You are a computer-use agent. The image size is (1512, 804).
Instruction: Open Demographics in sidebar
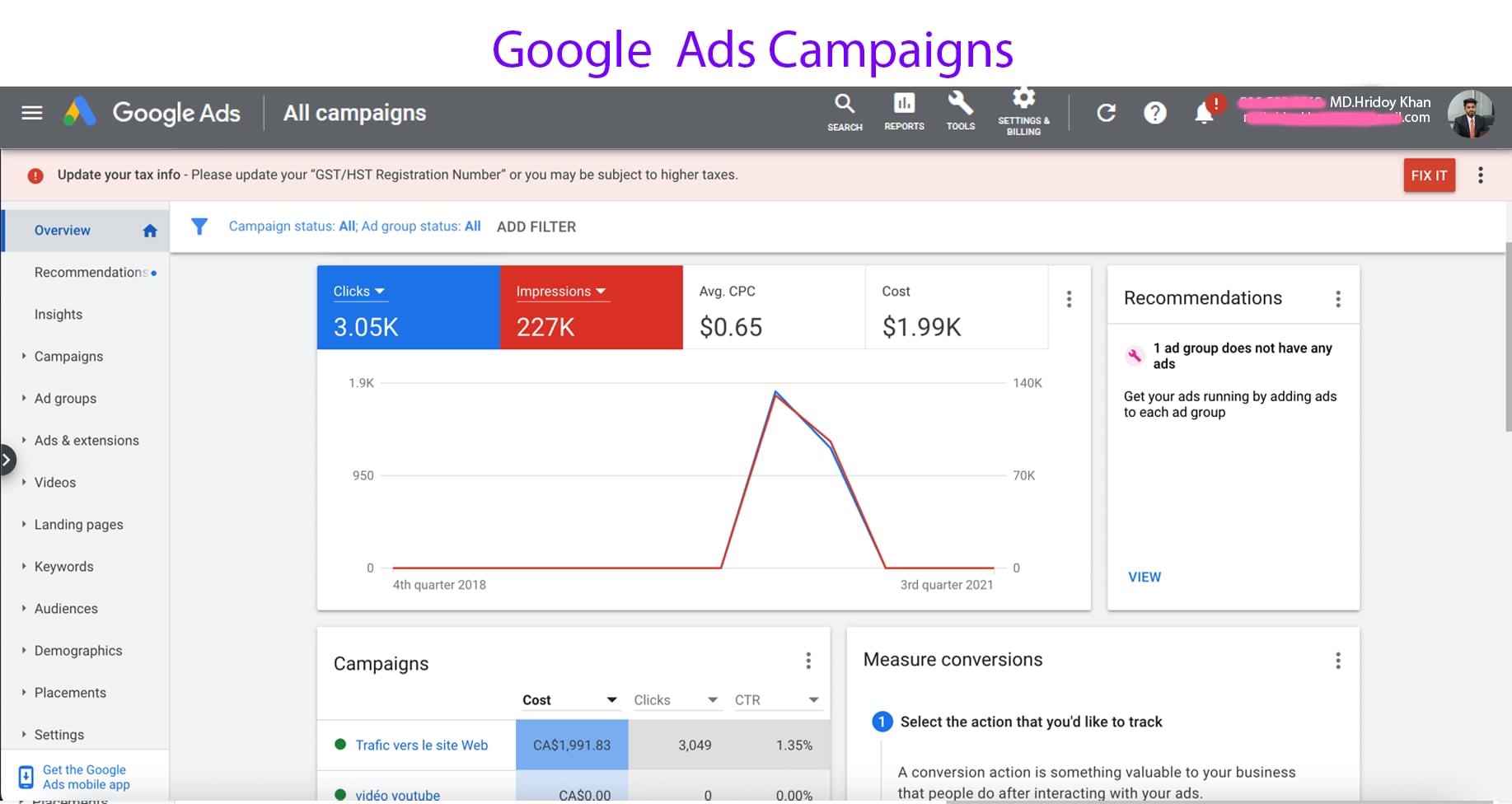(x=78, y=651)
